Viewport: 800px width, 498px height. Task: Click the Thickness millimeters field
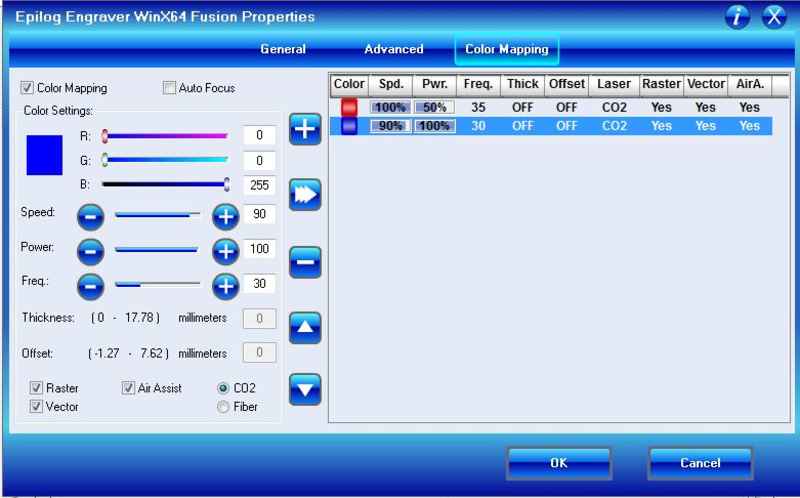pos(259,318)
